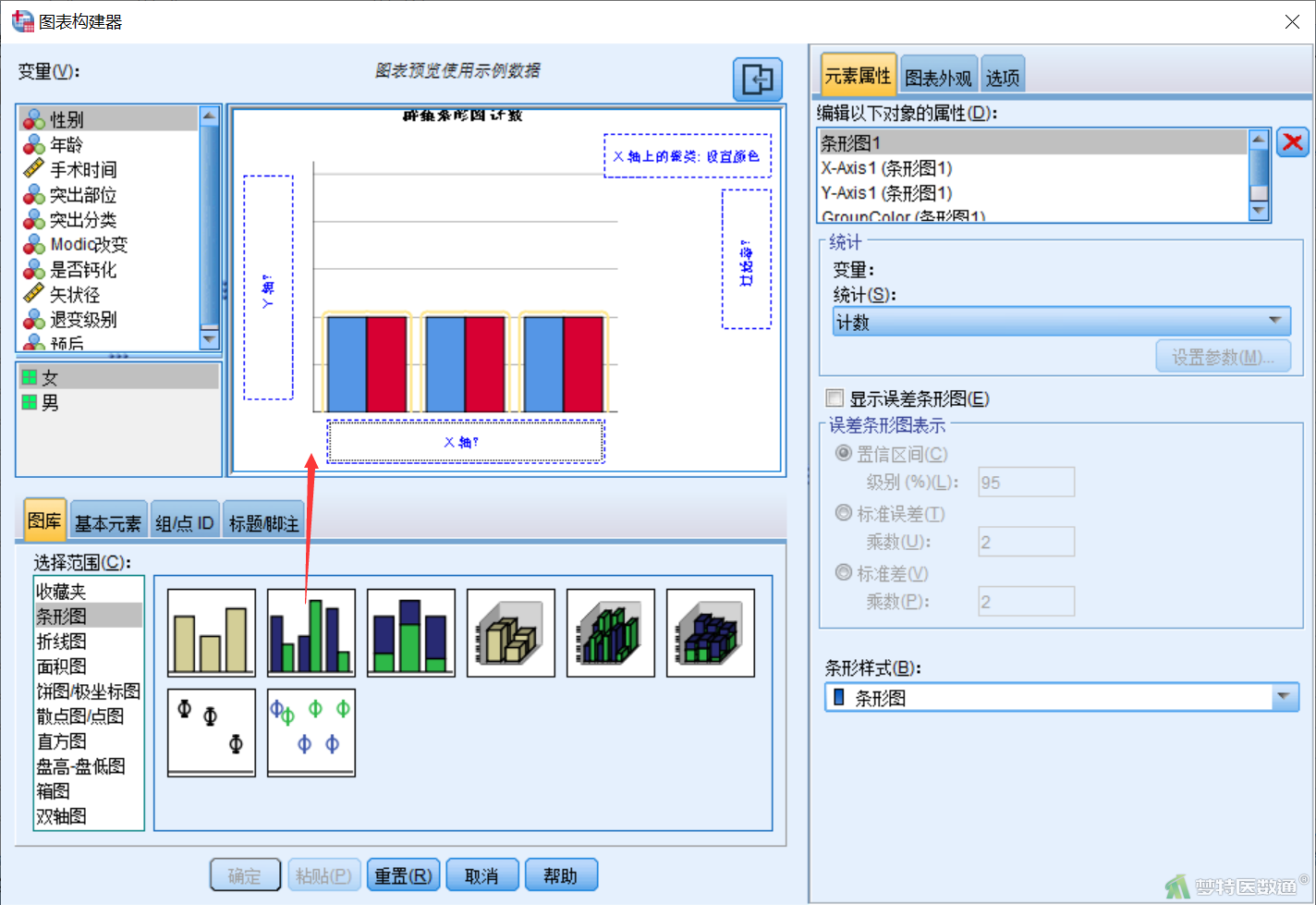Select the simple bar chart thumbnail
Image resolution: width=1316 pixels, height=905 pixels.
coord(212,633)
